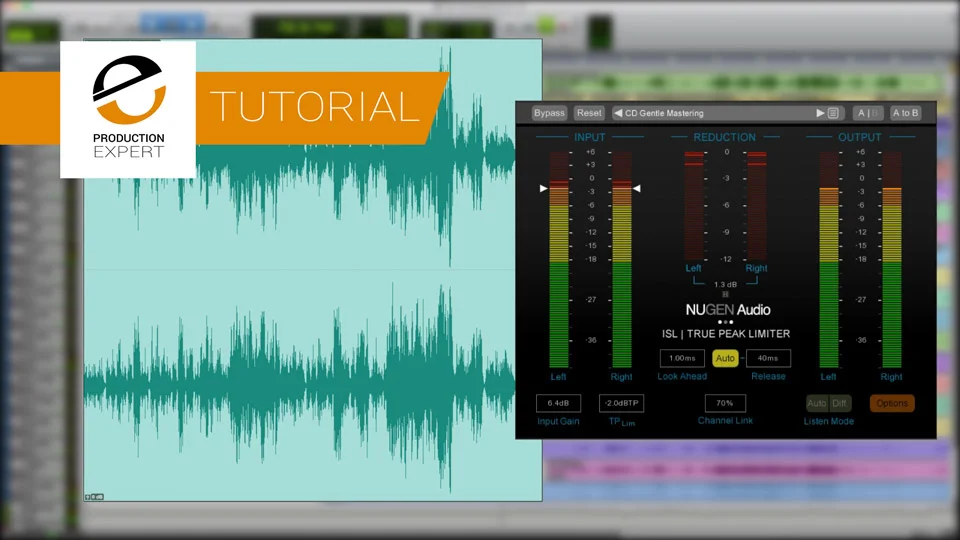The image size is (960, 540).
Task: Click the Release label
Action: [768, 376]
